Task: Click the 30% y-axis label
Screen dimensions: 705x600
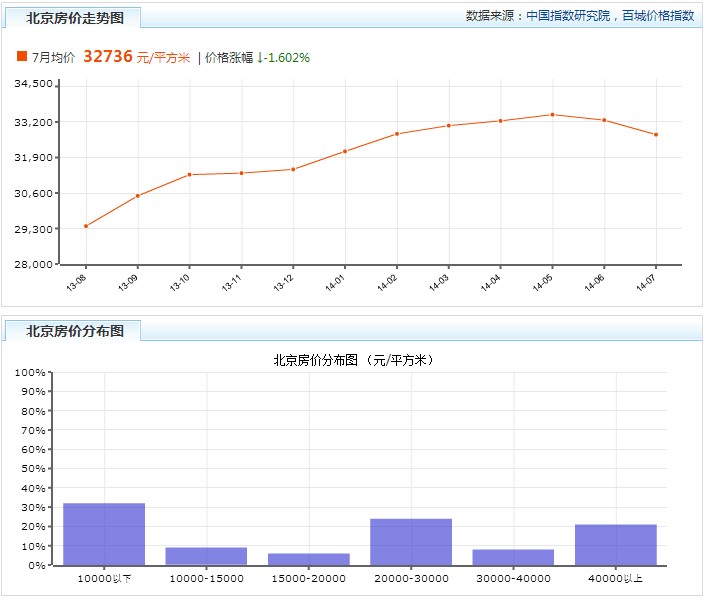Action: [x=33, y=507]
